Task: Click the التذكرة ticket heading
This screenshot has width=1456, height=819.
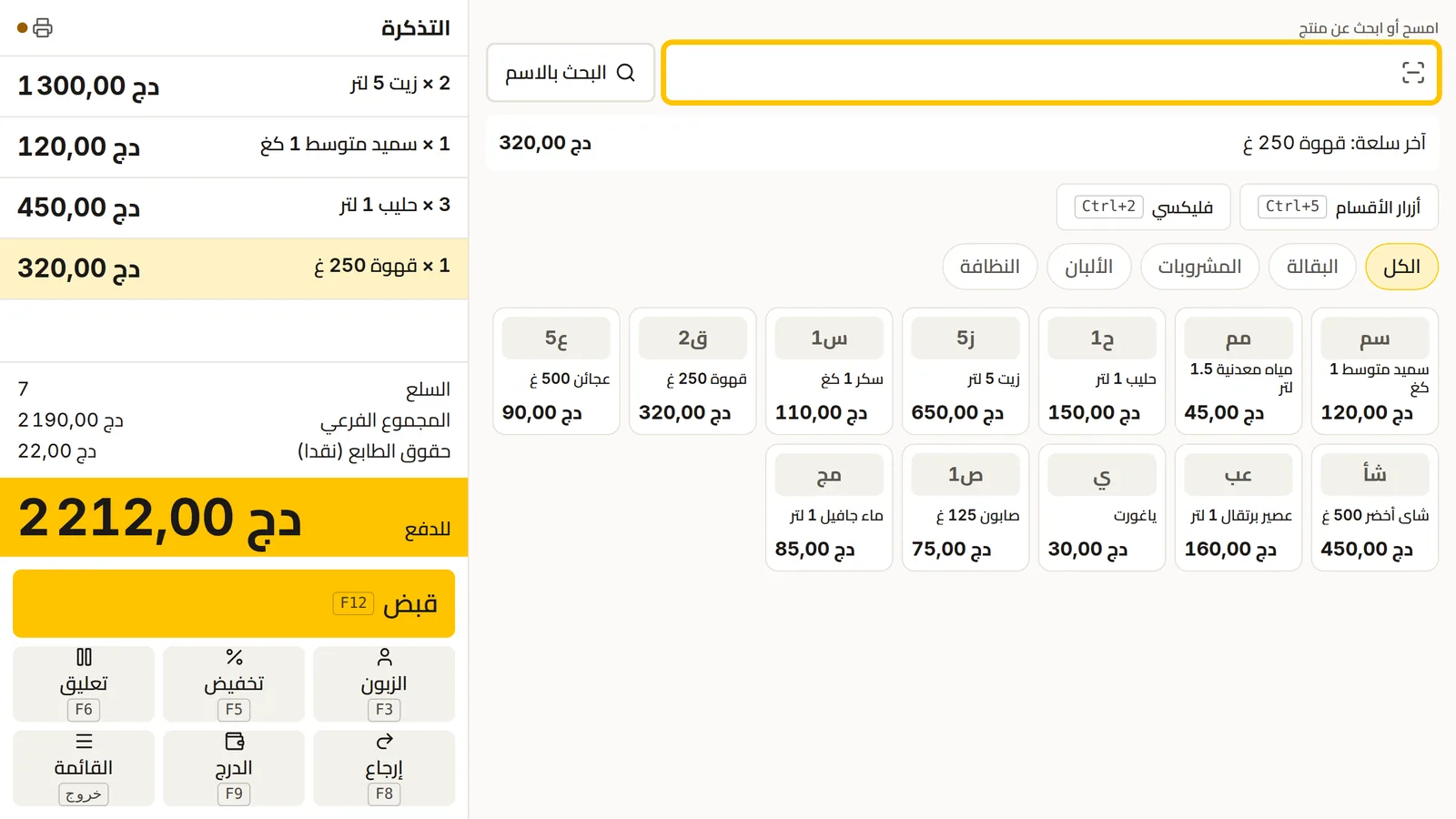Action: [x=416, y=28]
